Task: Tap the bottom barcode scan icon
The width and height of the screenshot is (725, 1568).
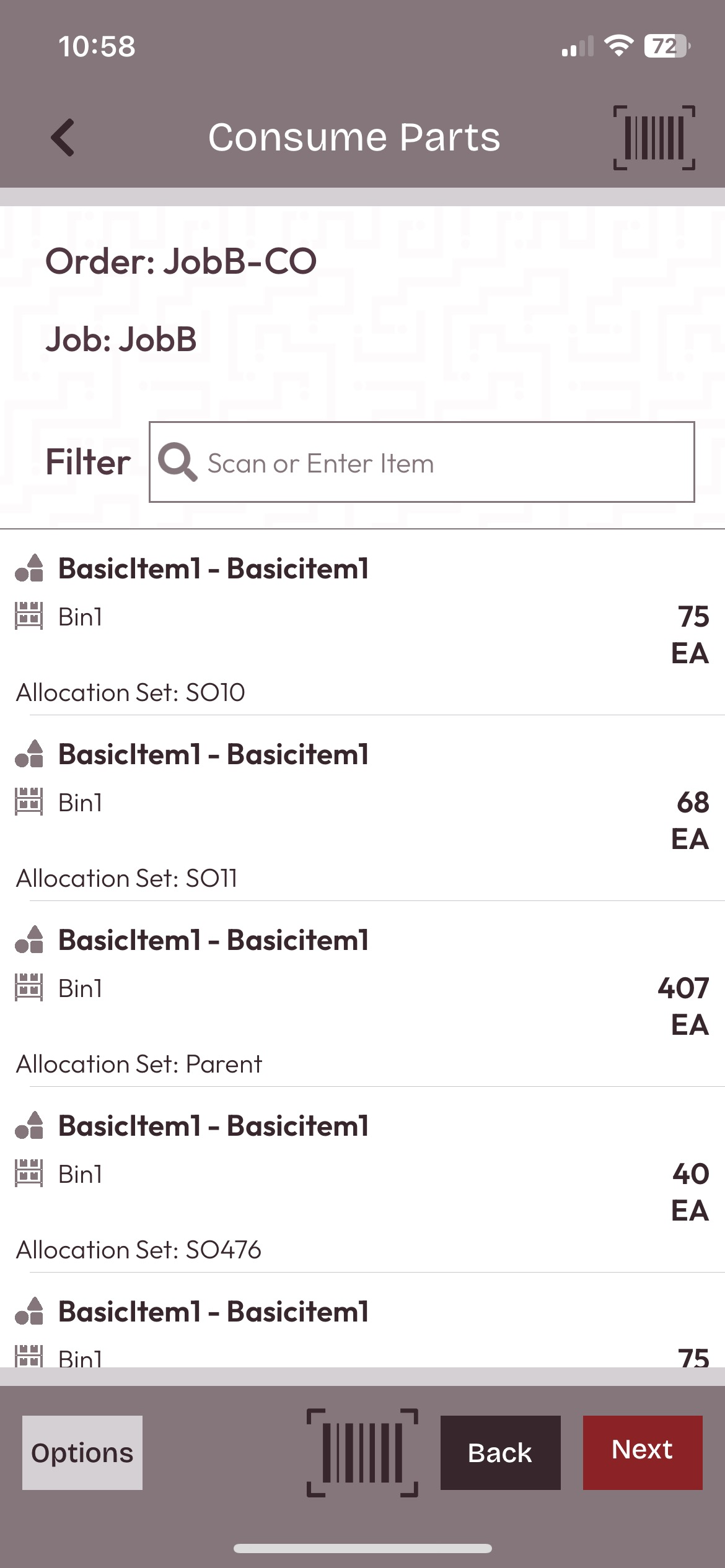Action: tap(362, 1452)
